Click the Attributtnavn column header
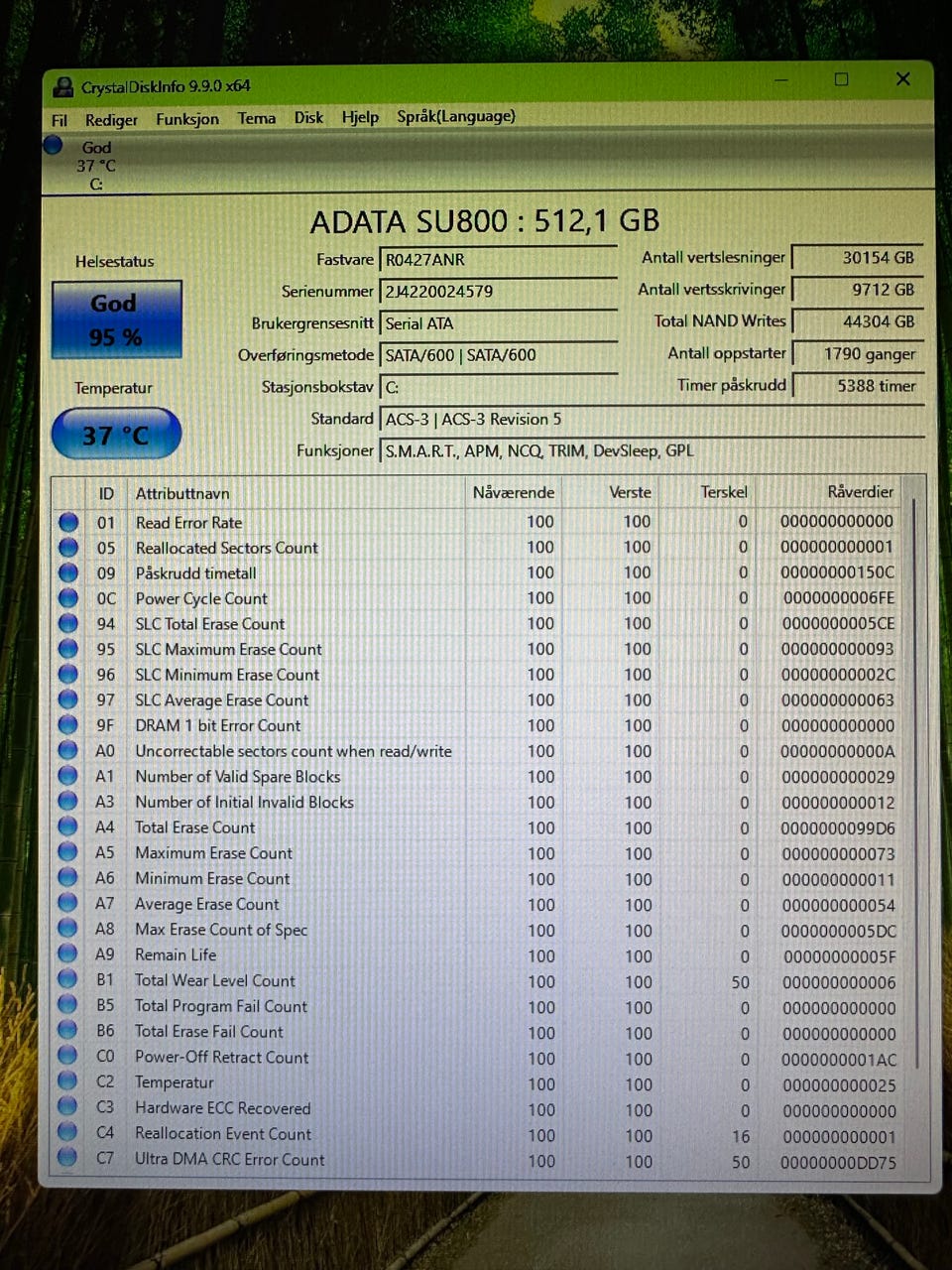 (182, 493)
